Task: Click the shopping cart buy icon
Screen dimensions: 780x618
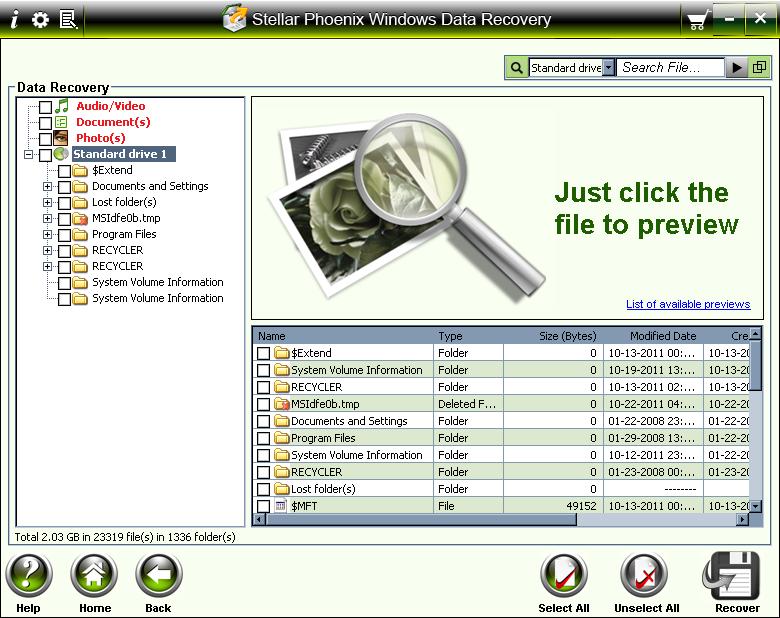Action: [x=697, y=20]
